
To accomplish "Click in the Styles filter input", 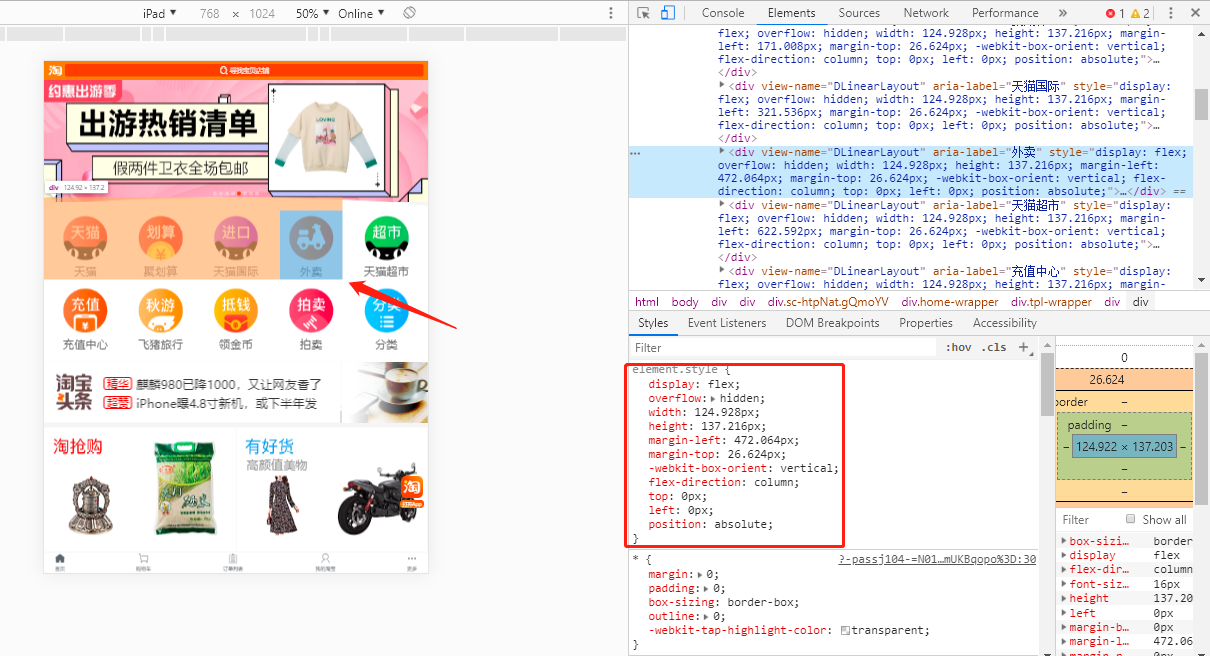I will (785, 347).
